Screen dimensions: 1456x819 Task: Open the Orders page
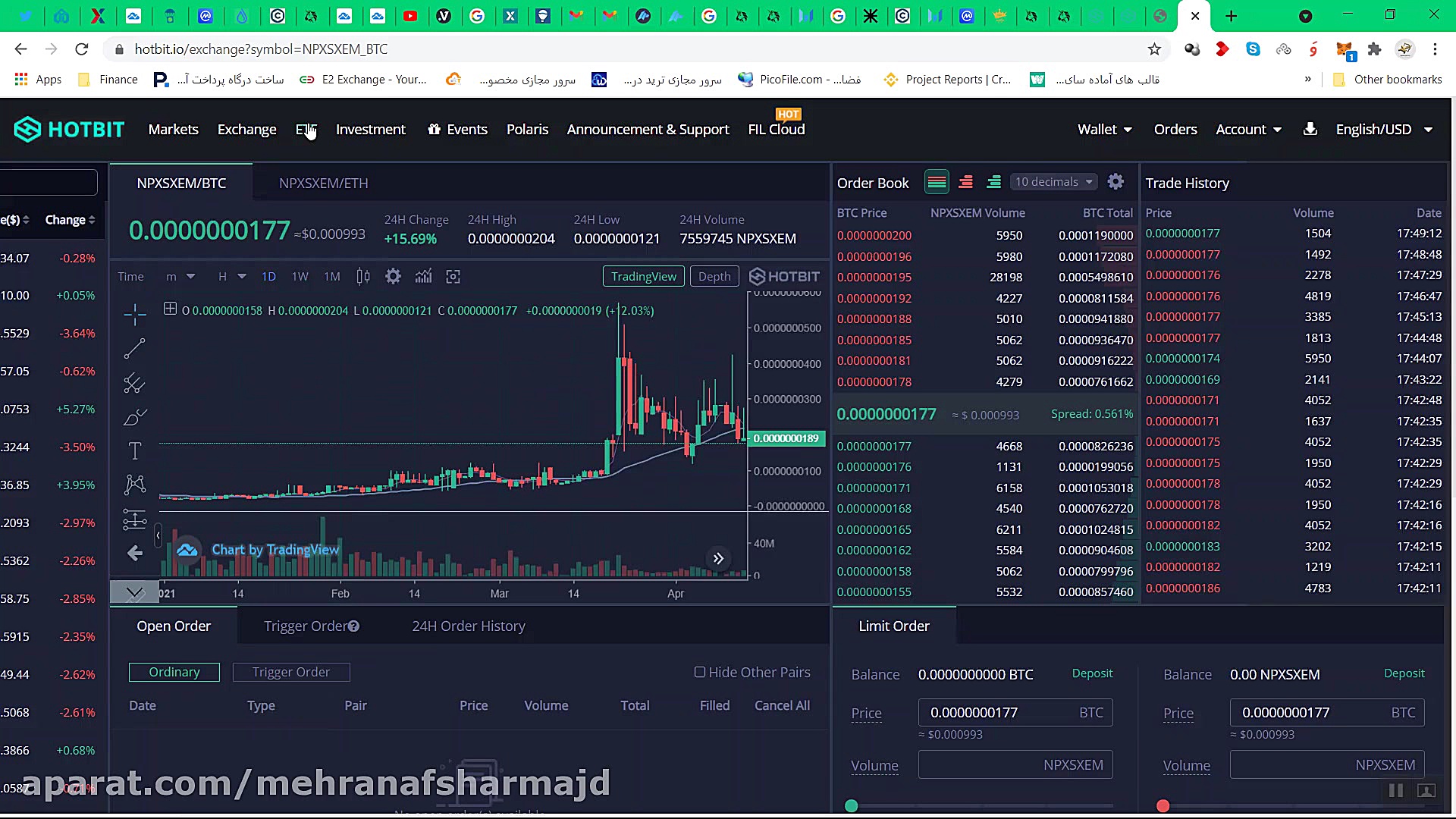tap(1175, 130)
